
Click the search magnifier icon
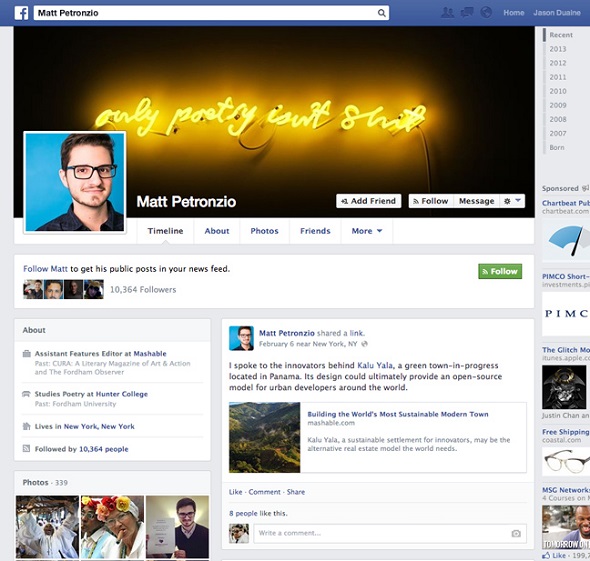[x=381, y=13]
